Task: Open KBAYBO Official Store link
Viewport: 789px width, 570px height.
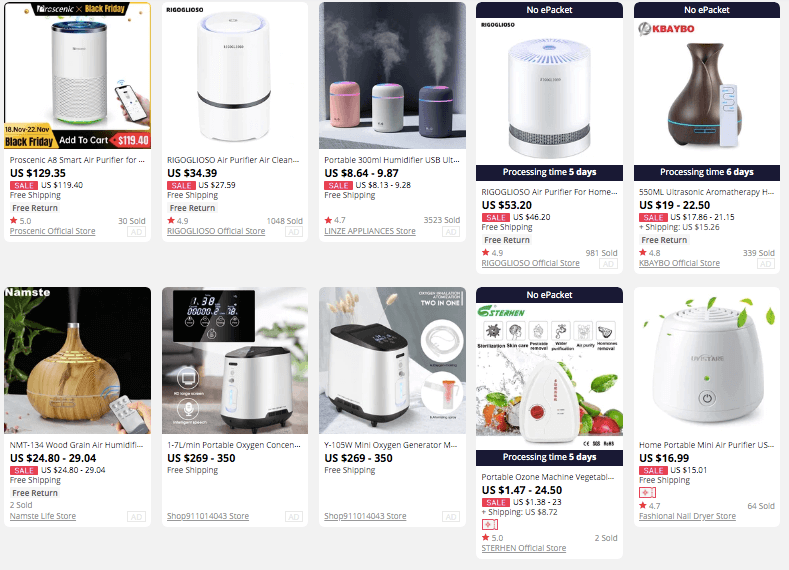Action: pos(679,263)
